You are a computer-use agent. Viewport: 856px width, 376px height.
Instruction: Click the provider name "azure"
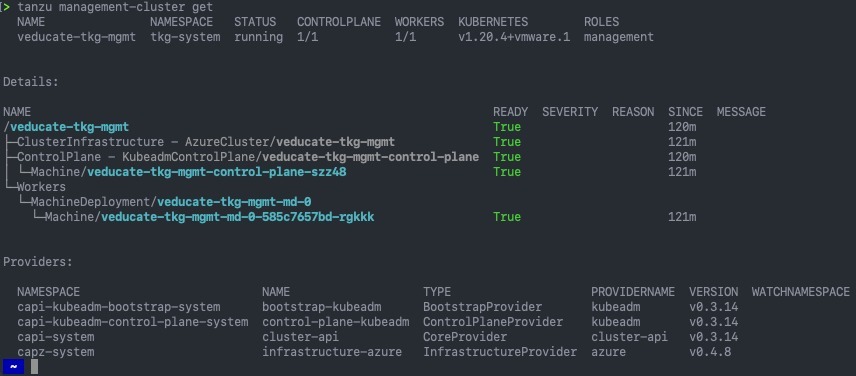click(x=609, y=352)
